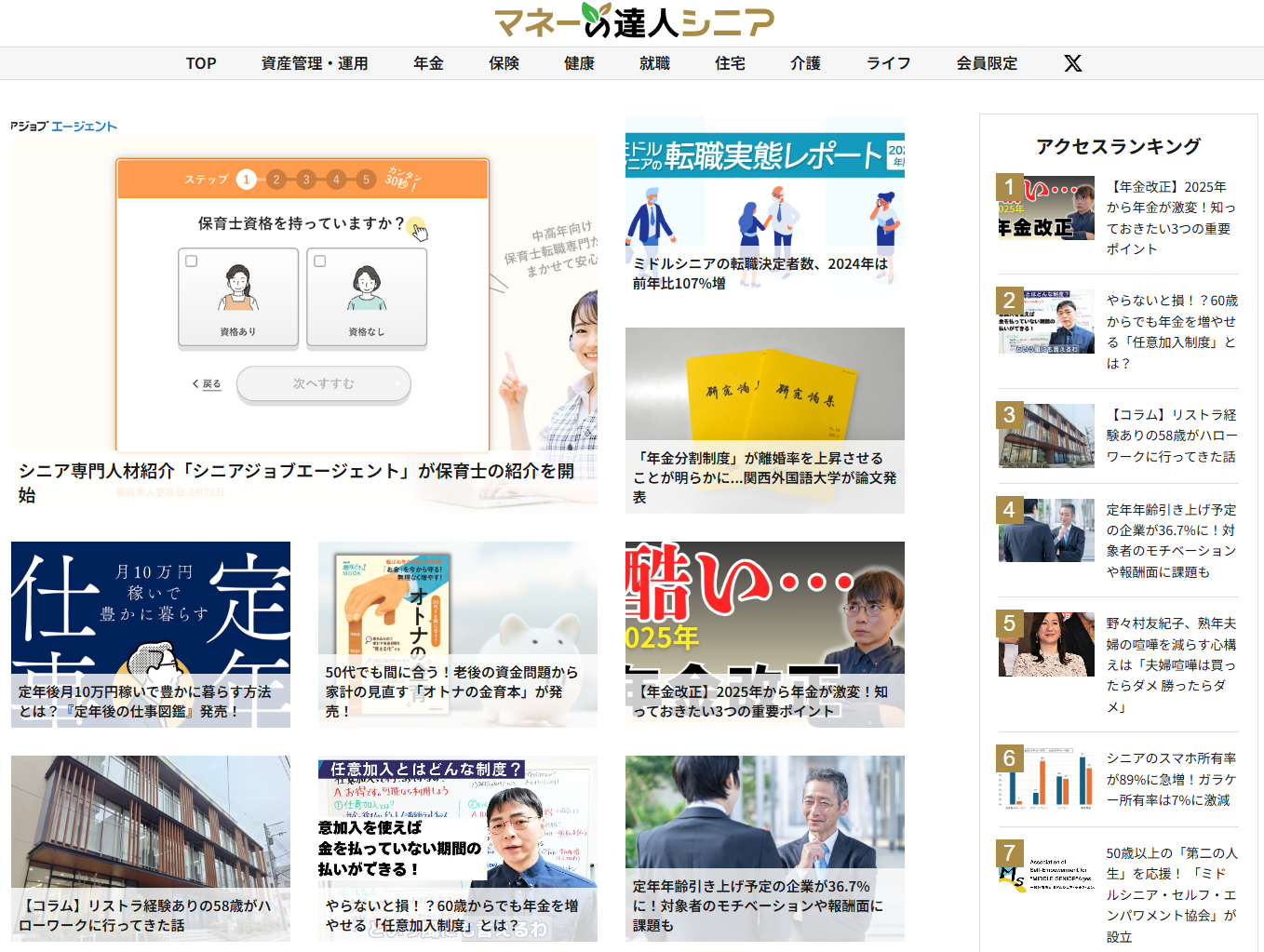This screenshot has width=1264, height=952.
Task: Open the 会員限定 menu item
Action: pos(987,63)
